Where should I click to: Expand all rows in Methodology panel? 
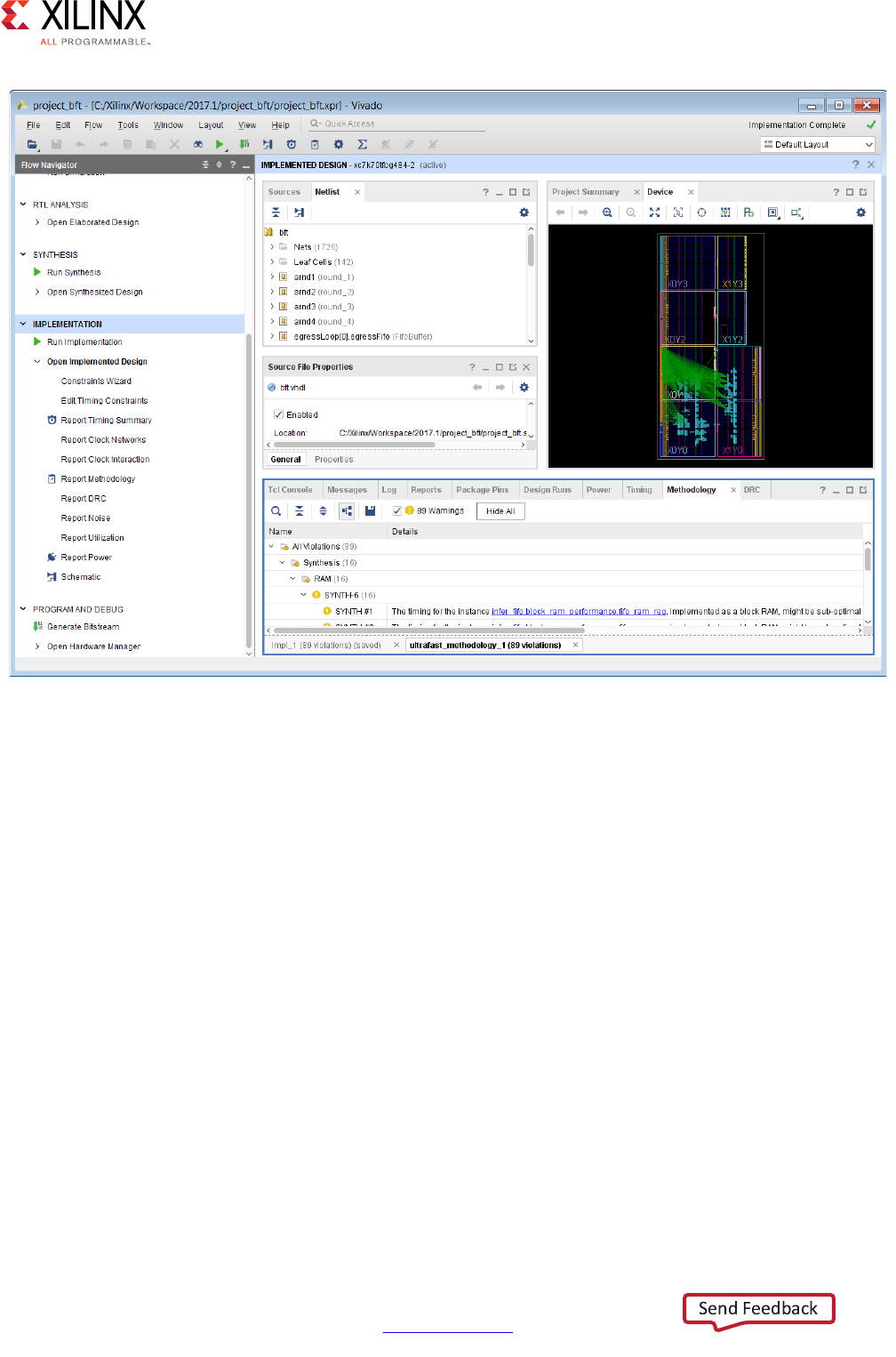tap(323, 511)
